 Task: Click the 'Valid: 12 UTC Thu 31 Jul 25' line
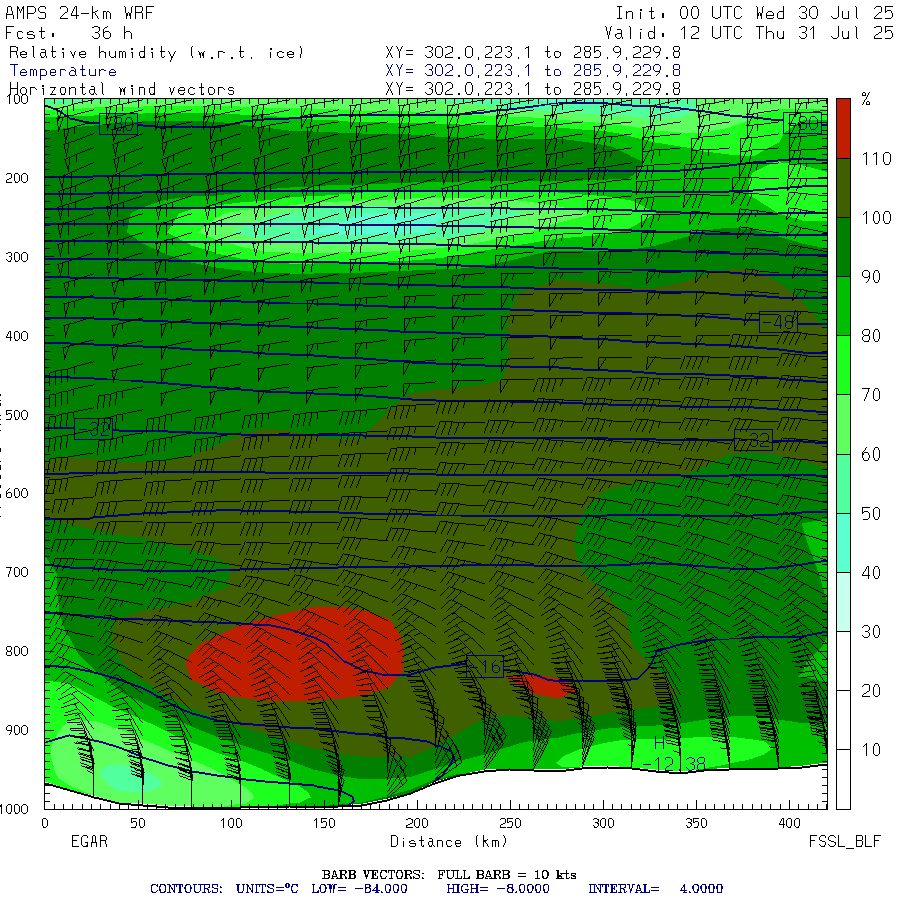tap(749, 33)
